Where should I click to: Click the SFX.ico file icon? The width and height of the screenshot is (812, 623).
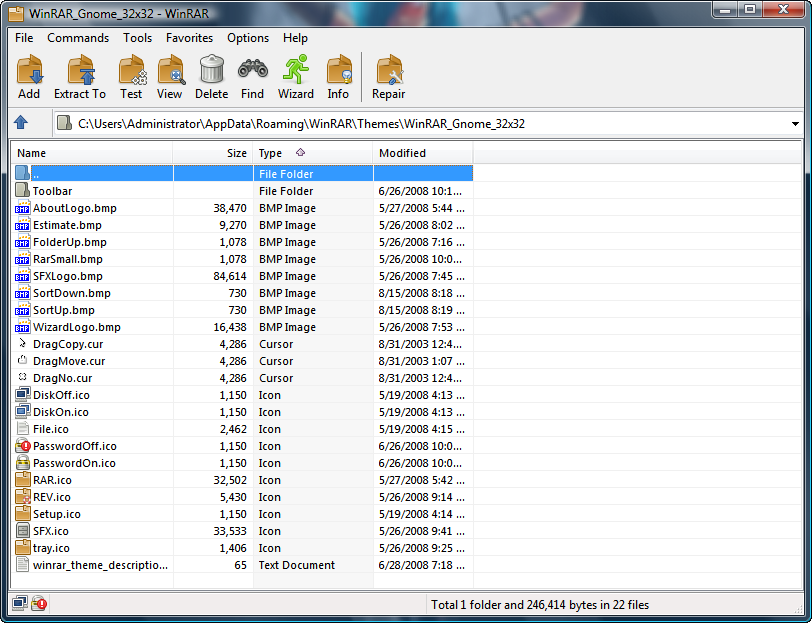(22, 530)
